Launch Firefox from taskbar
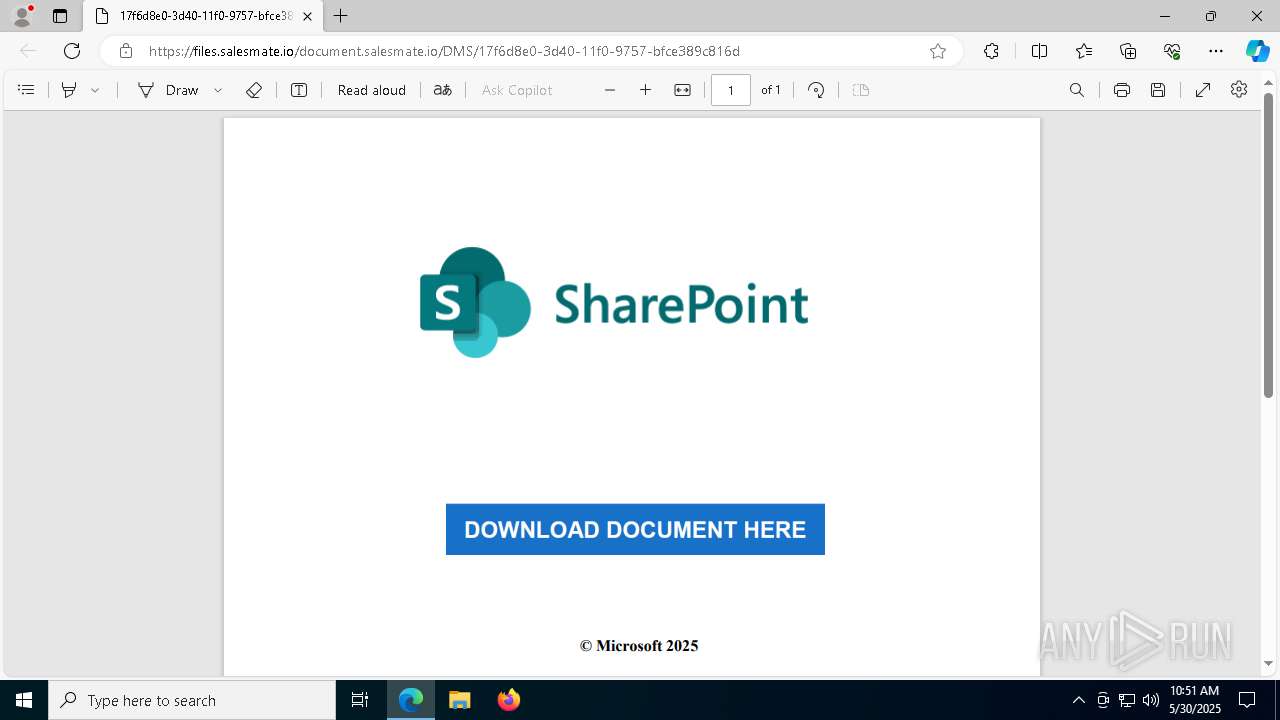 coord(509,700)
